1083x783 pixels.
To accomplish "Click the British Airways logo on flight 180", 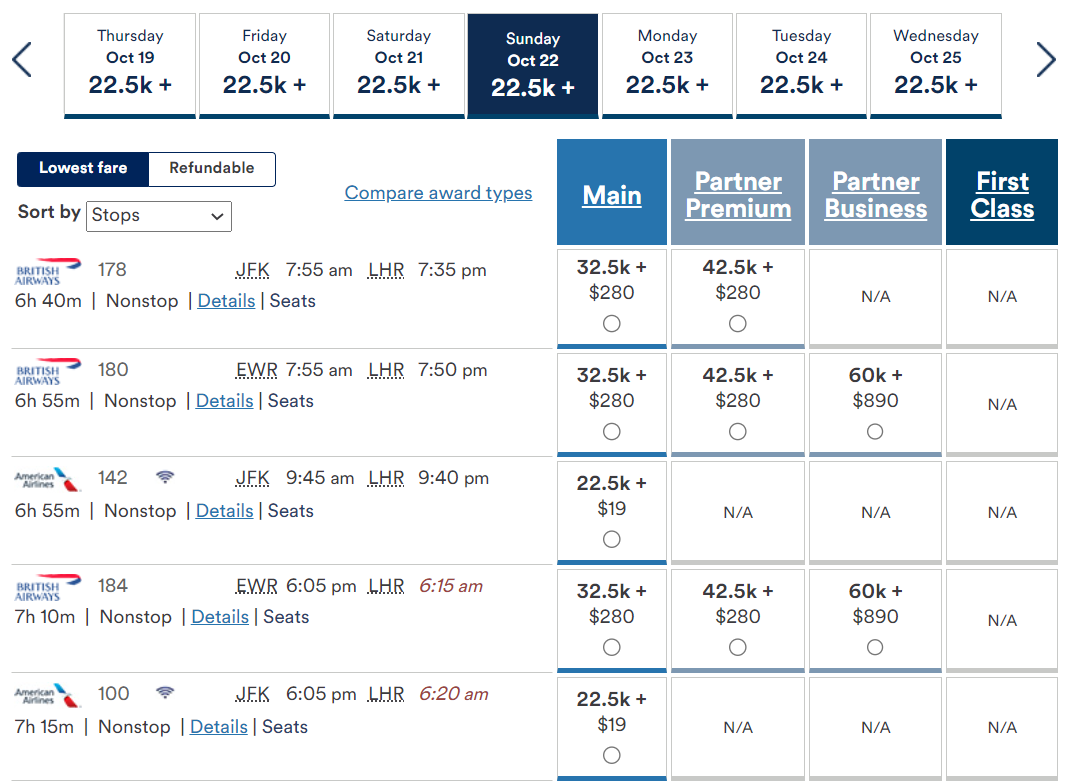I will point(45,370).
